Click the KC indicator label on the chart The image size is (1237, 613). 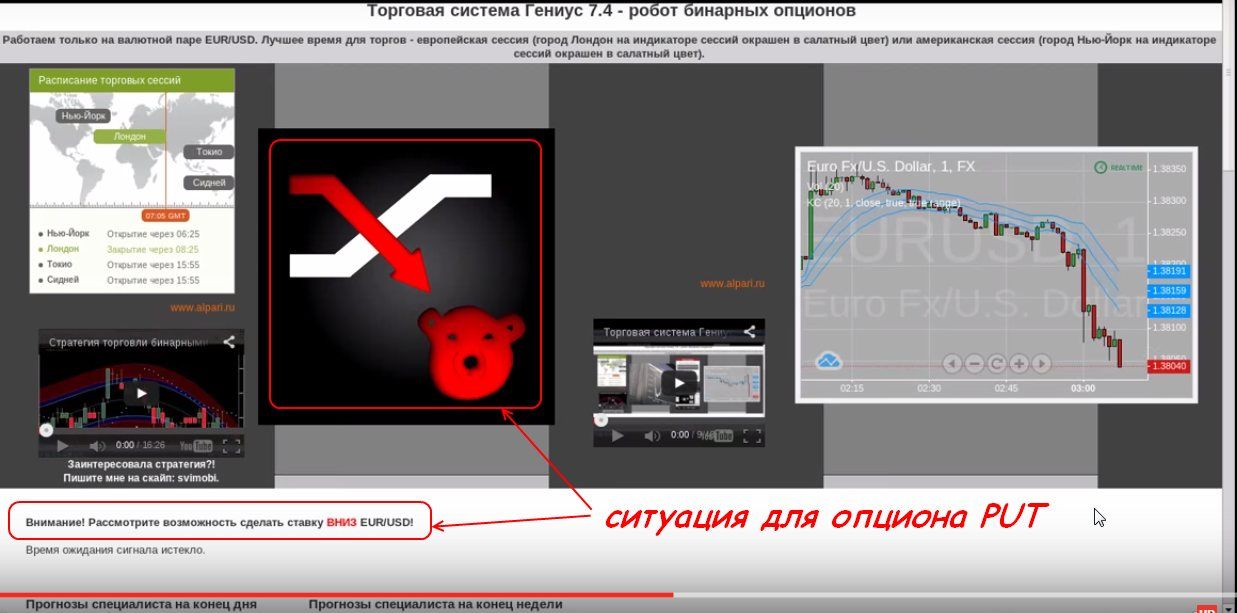pos(883,203)
